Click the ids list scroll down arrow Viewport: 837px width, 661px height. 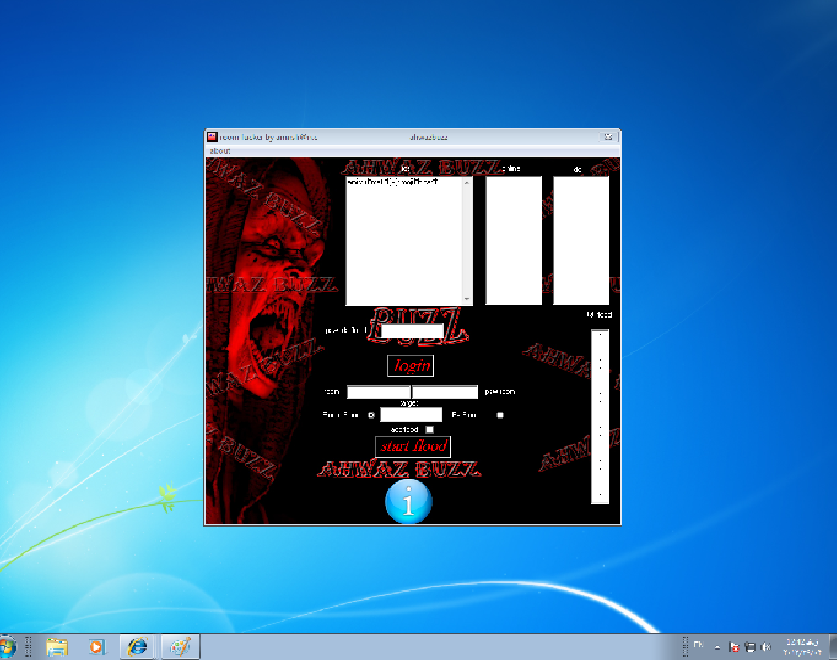point(467,299)
